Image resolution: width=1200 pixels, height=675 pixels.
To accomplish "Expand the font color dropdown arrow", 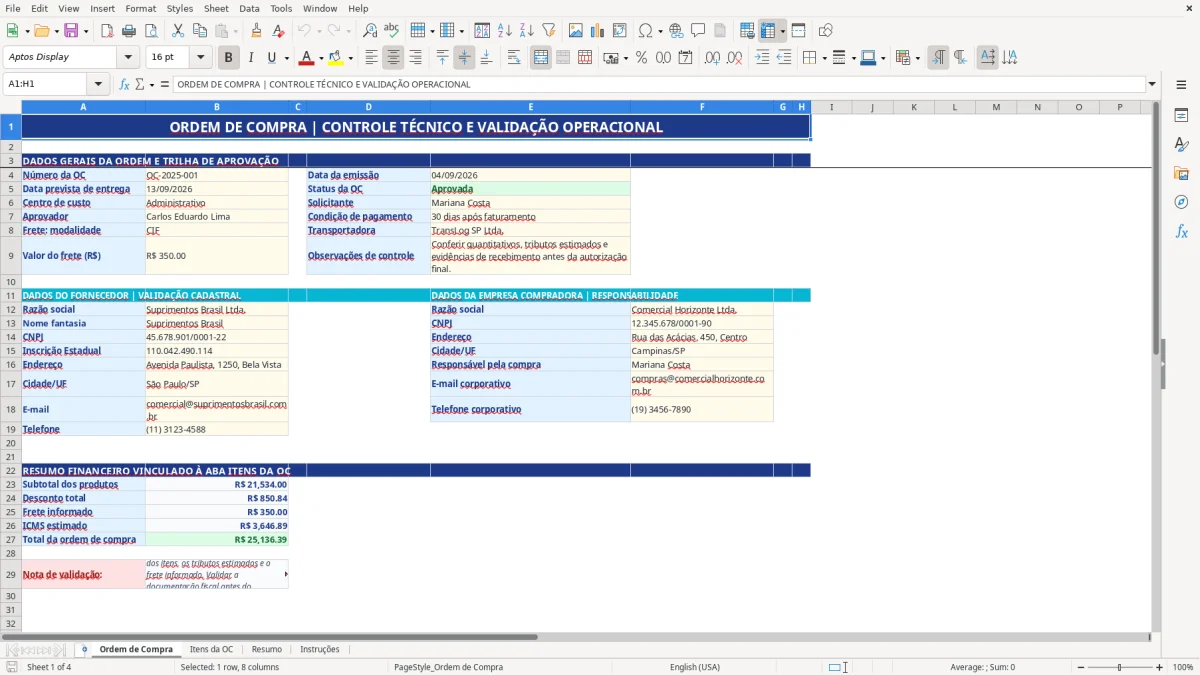I will pyautogui.click(x=320, y=58).
